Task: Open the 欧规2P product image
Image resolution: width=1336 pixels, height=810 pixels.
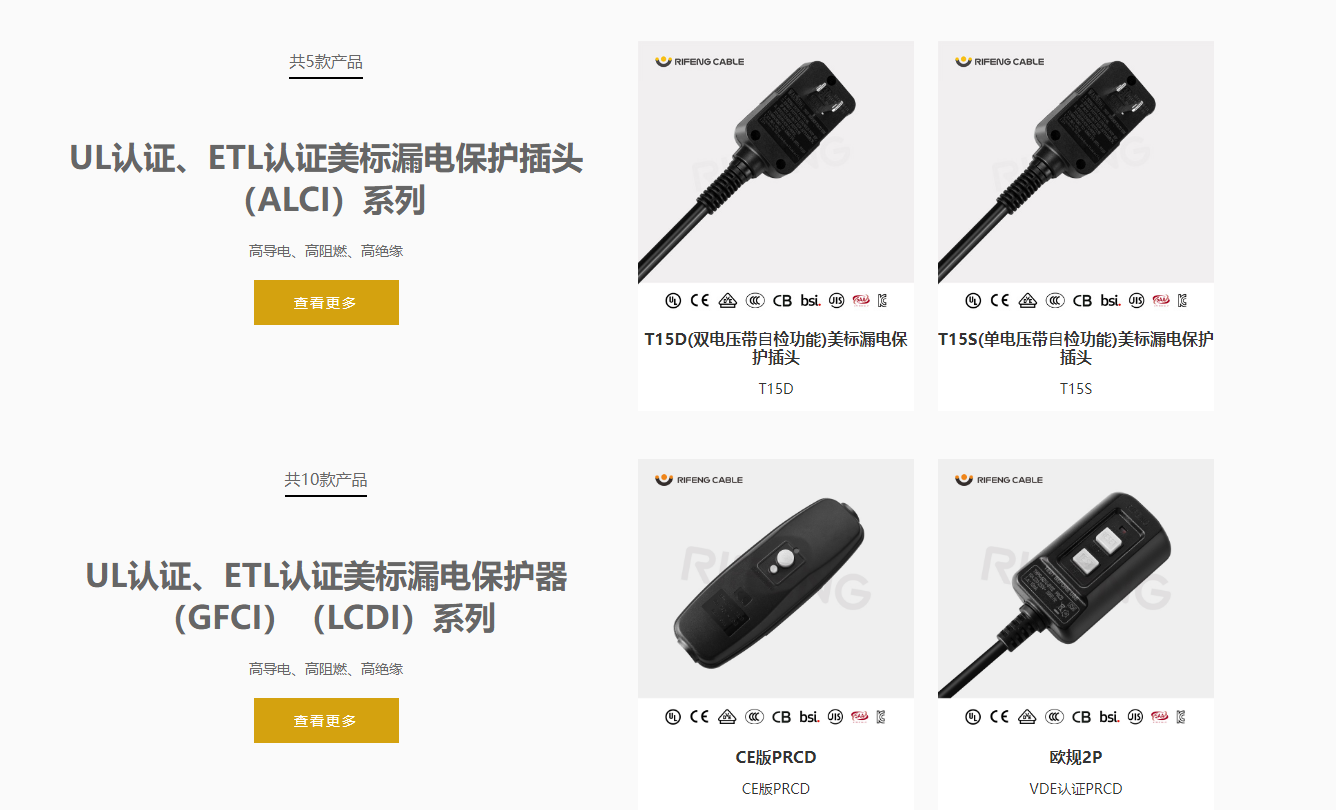Action: [1076, 578]
